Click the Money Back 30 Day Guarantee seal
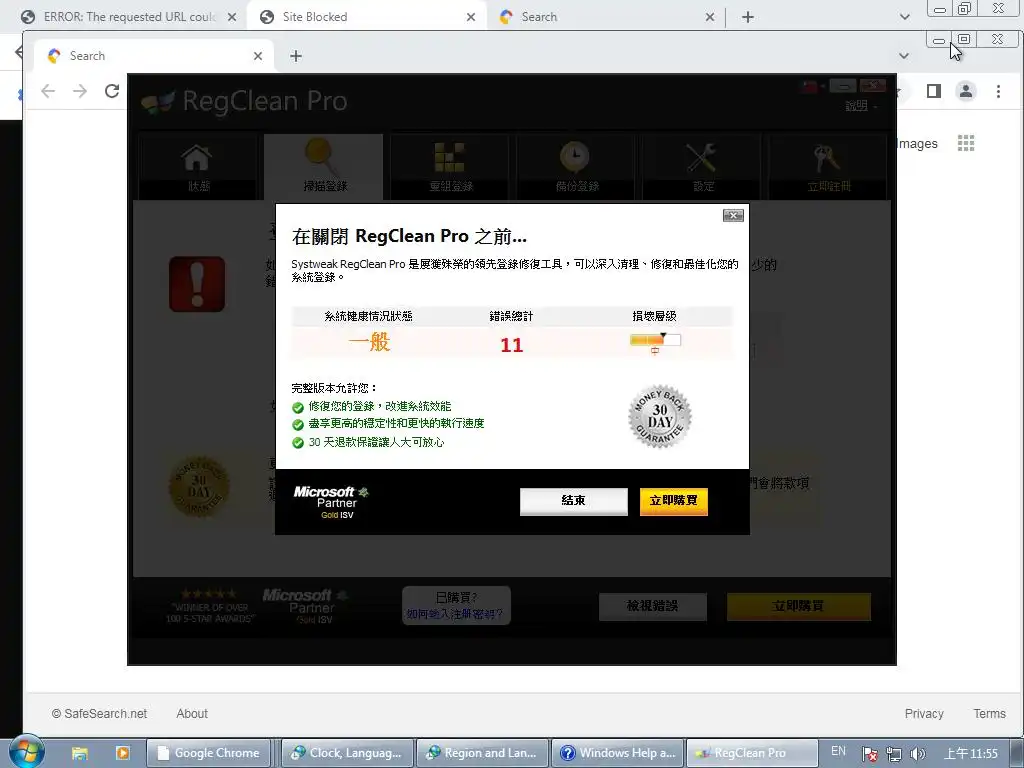 (x=660, y=416)
